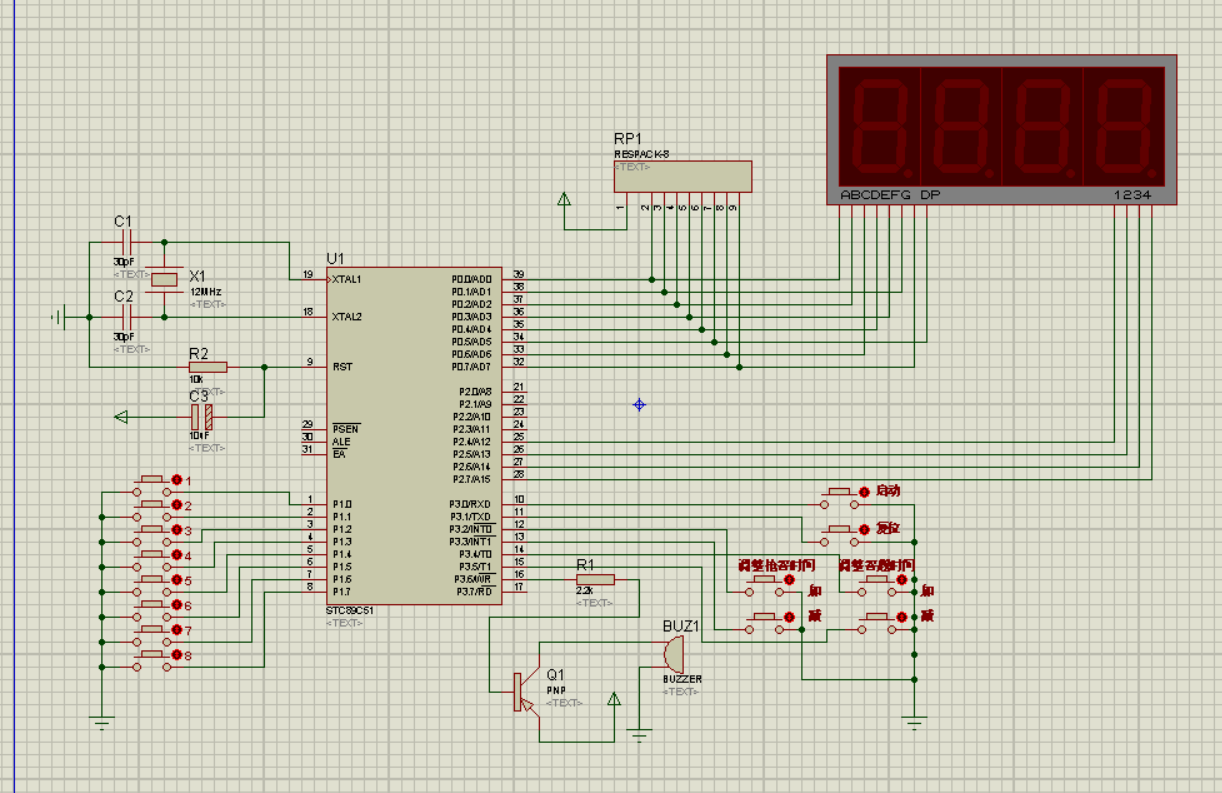Click the blue origin marker on the sheet

pos(639,405)
